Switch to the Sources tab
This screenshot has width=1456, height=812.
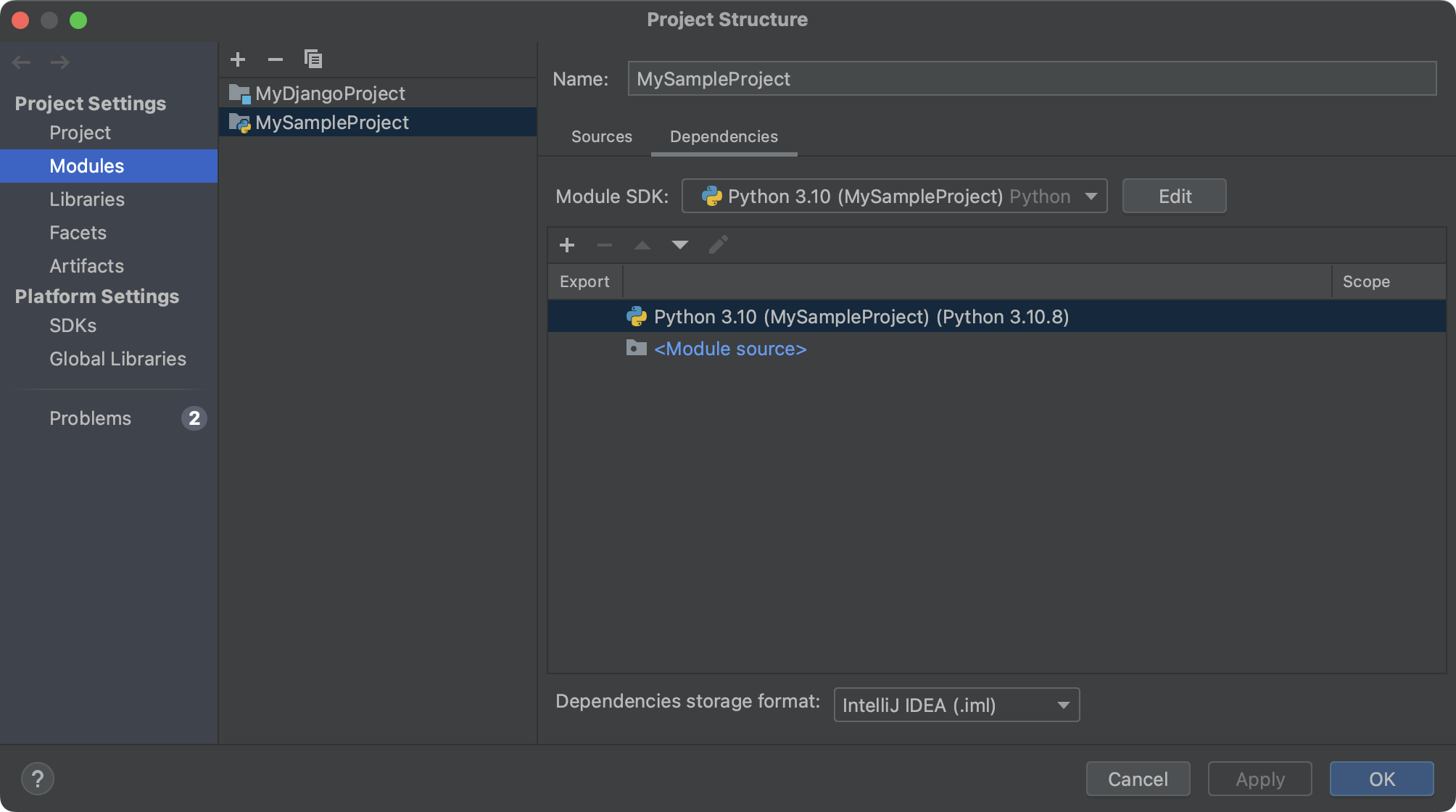pyautogui.click(x=601, y=136)
